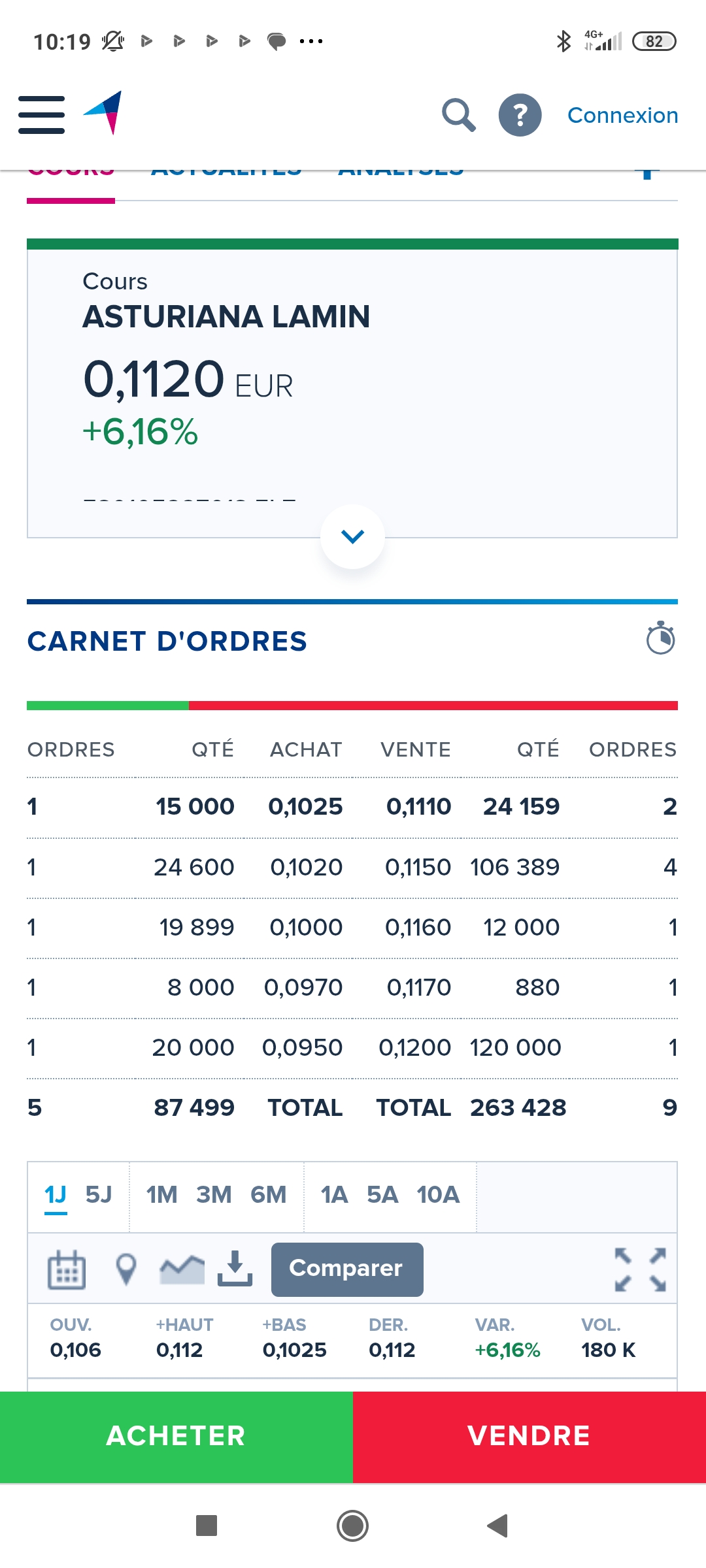
Task: Open the hamburger navigation menu
Action: 42,115
